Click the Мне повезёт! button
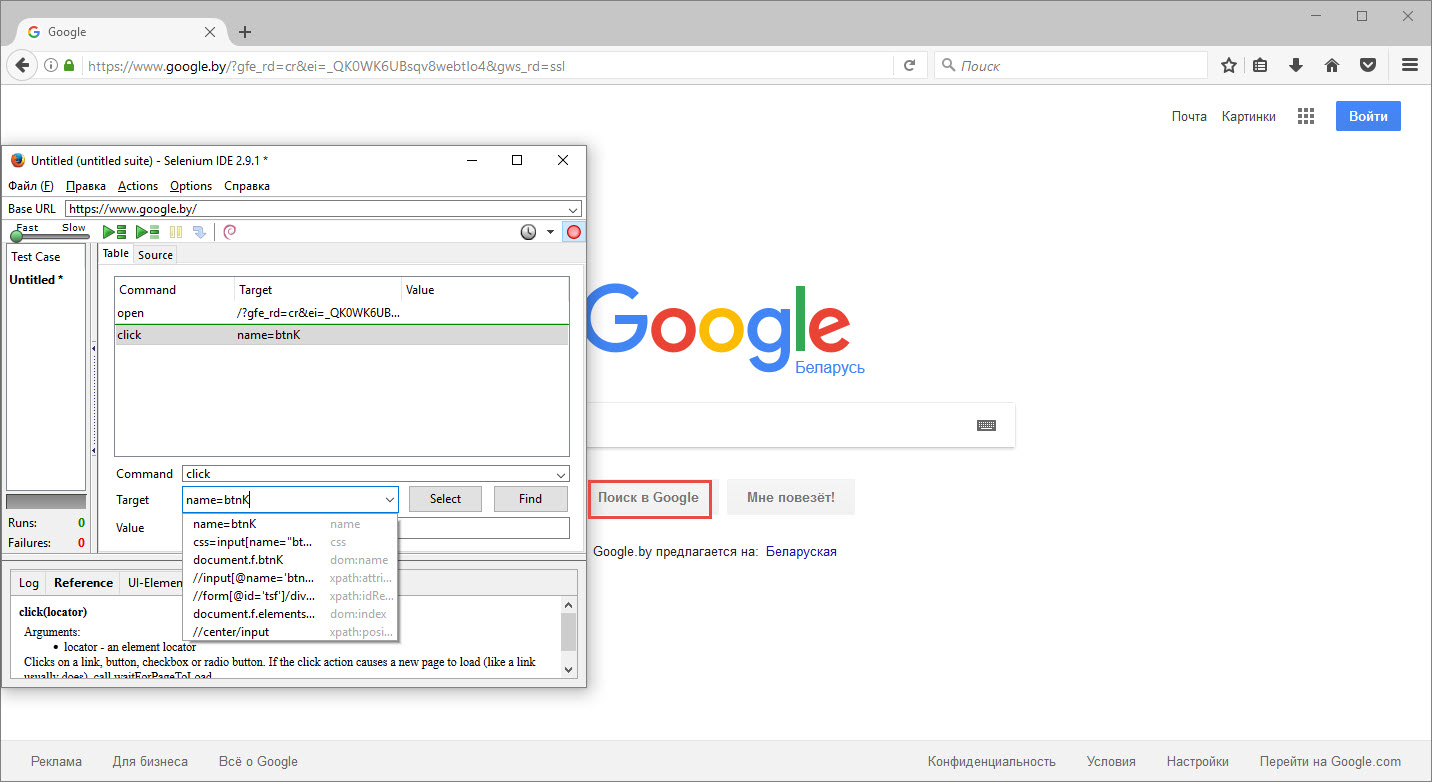The width and height of the screenshot is (1432, 782). [791, 497]
